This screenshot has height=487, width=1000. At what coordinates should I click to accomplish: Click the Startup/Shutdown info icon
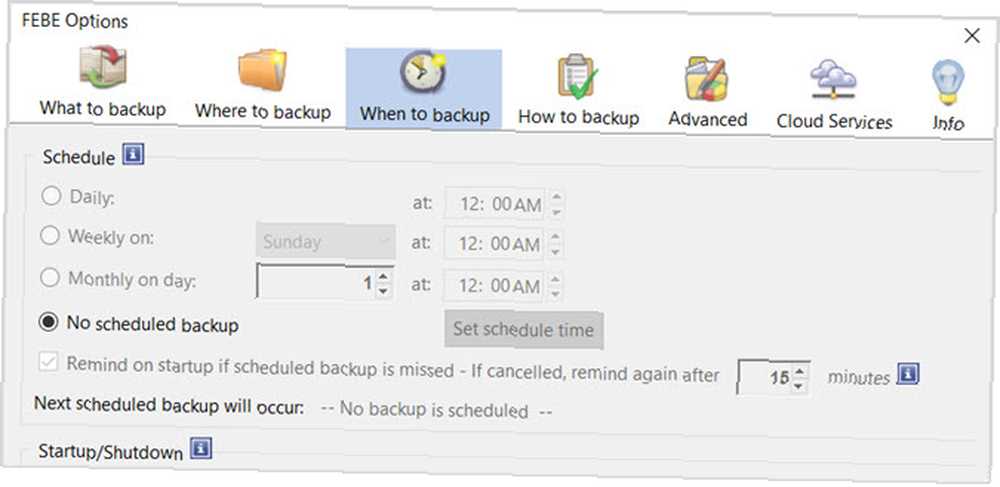coord(201,448)
